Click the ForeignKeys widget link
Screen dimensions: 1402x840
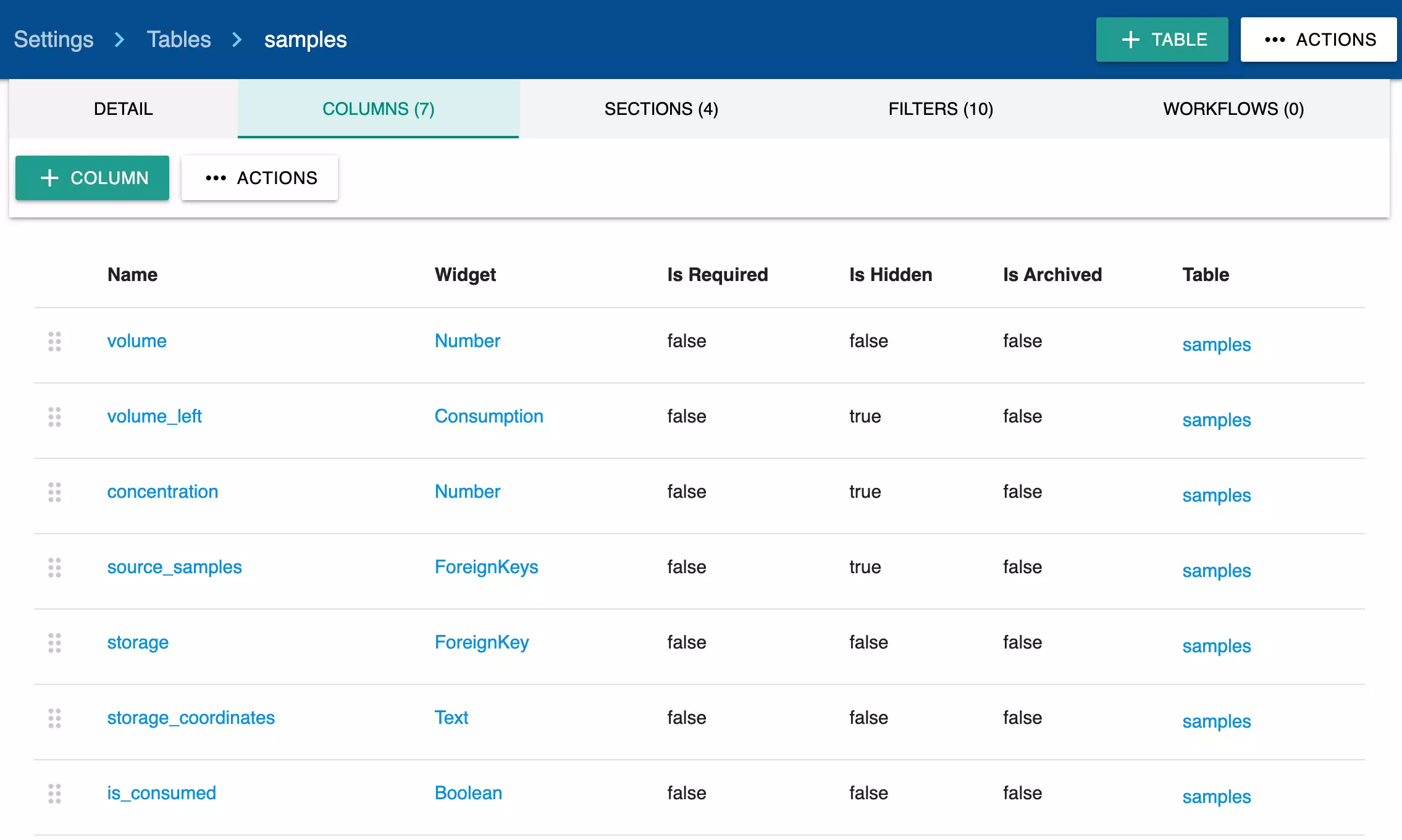[487, 567]
